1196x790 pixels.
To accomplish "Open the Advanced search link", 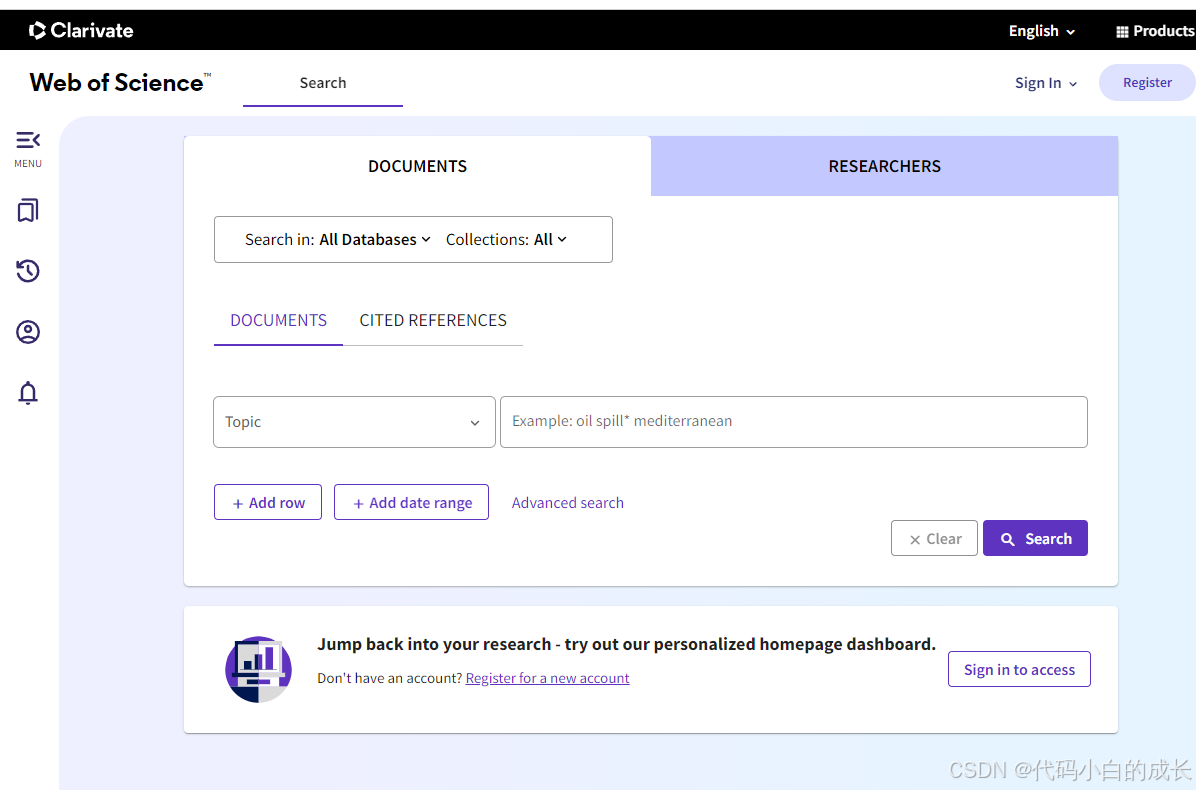I will pyautogui.click(x=567, y=503).
